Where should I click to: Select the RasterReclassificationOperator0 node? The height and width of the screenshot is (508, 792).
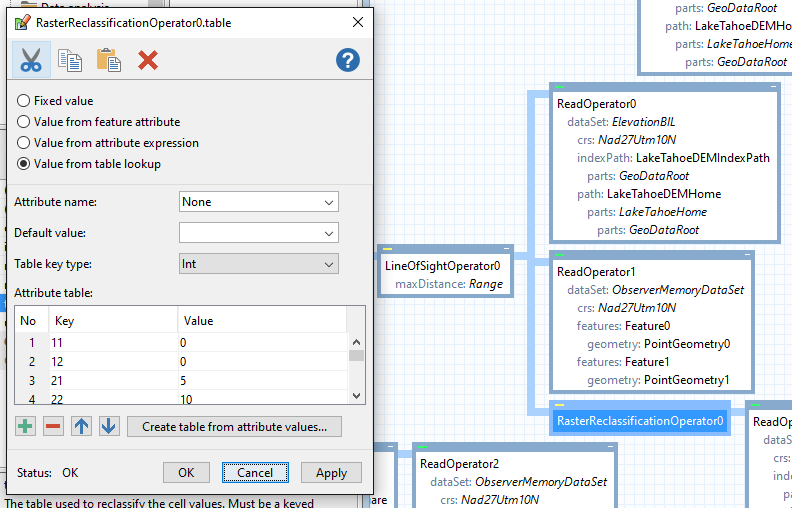click(640, 421)
